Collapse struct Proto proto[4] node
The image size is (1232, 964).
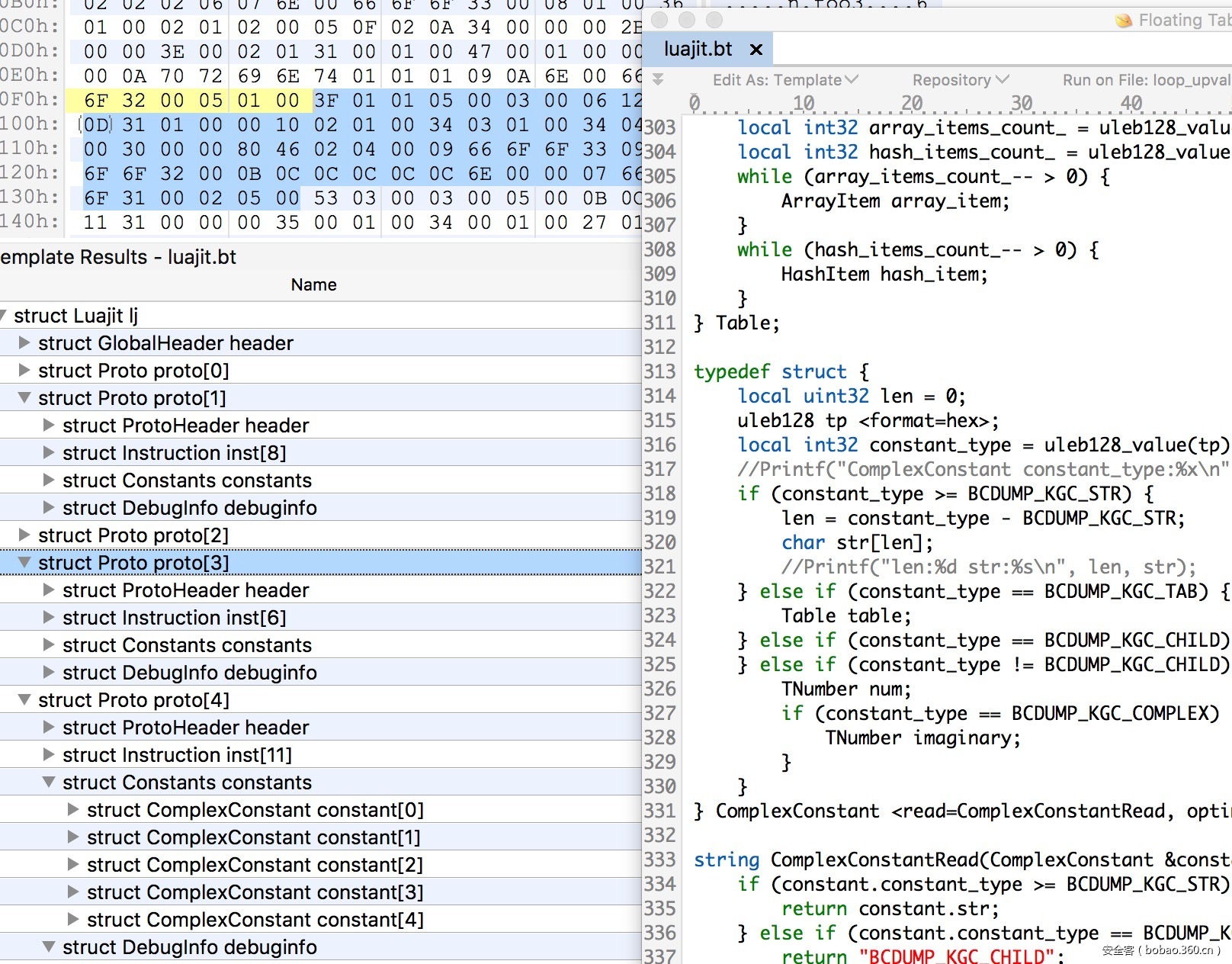click(24, 700)
